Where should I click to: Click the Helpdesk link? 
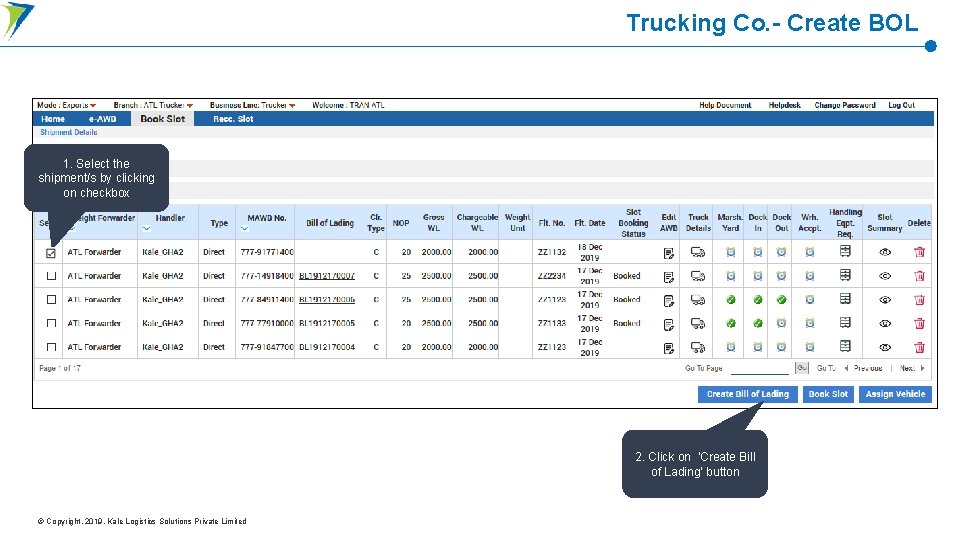coord(784,105)
